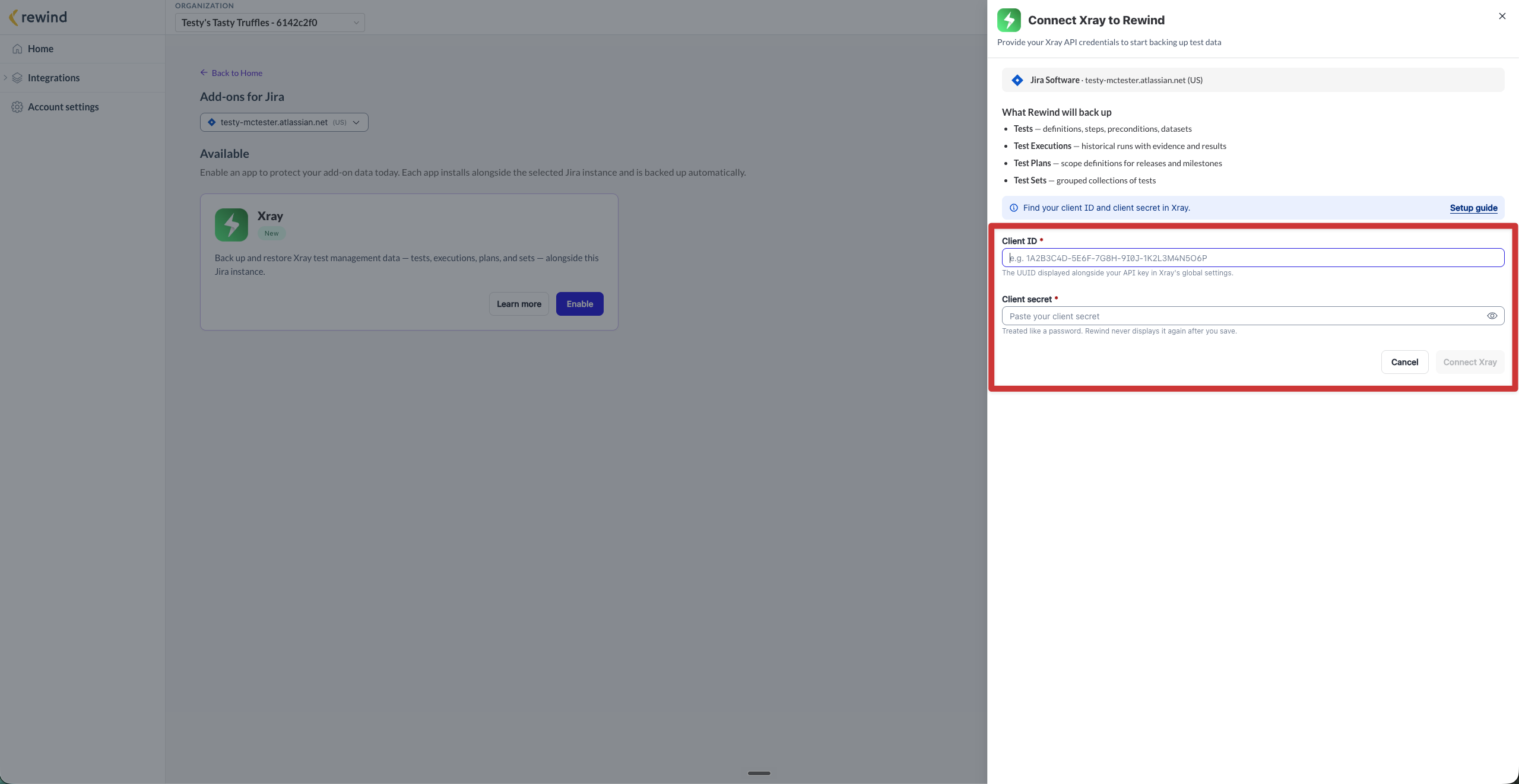Click the rewind logo
The image size is (1519, 784).
click(38, 17)
